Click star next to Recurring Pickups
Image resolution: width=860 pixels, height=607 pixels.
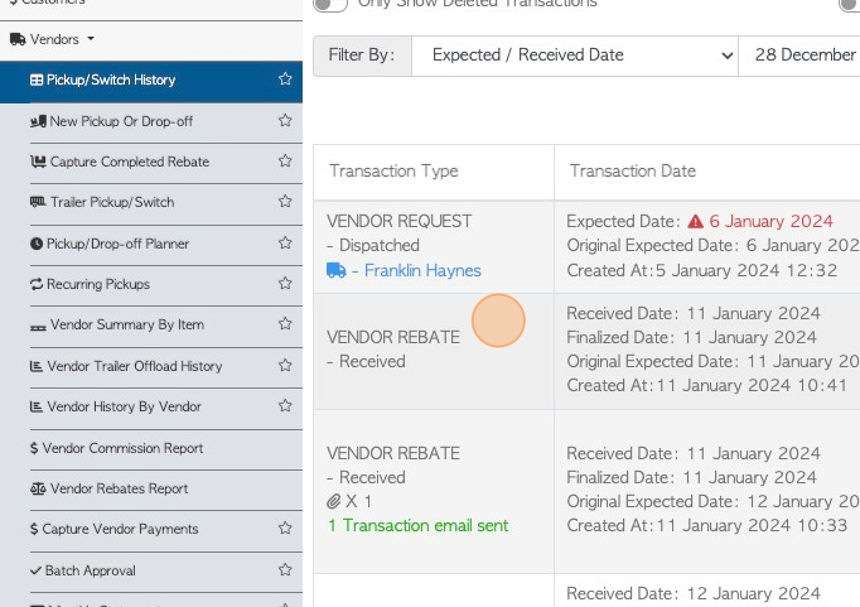[x=285, y=284]
